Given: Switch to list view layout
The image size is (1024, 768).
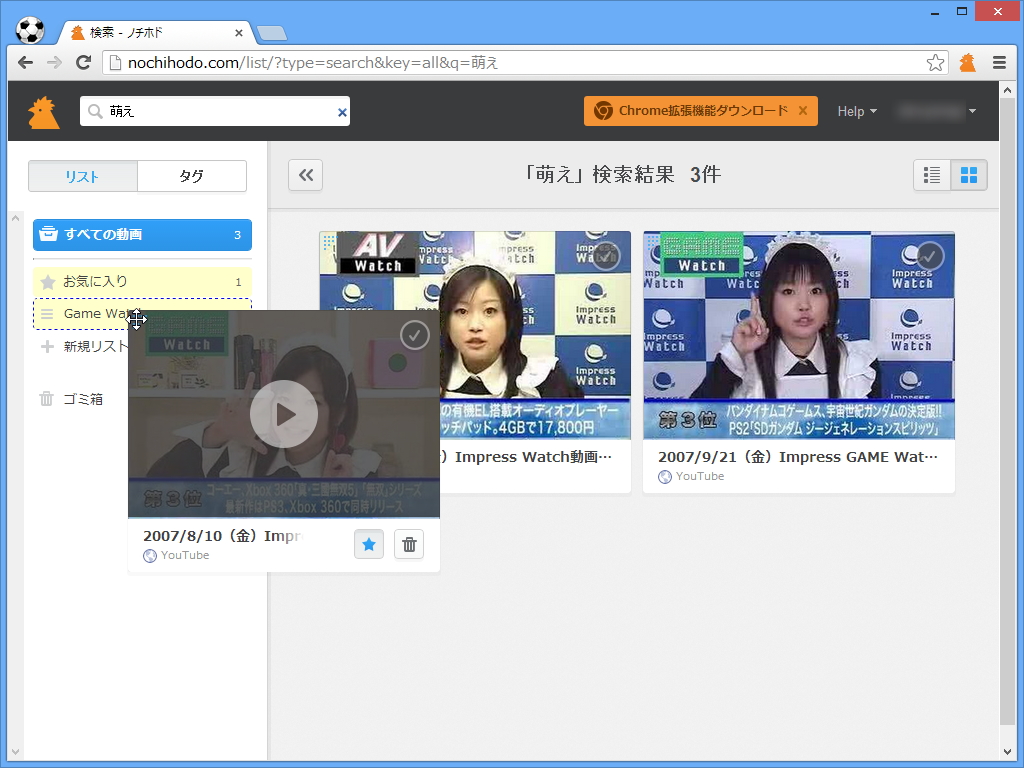Looking at the screenshot, I should coord(931,174).
